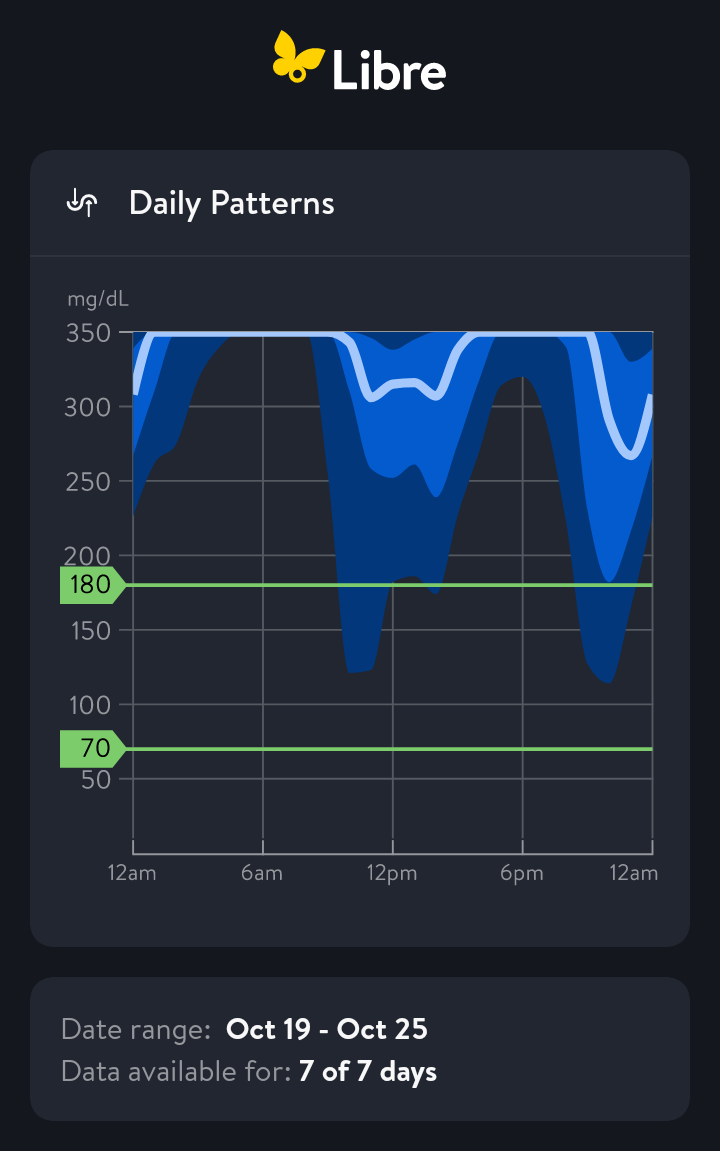This screenshot has height=1151, width=720.
Task: Click the rightmost 12am axis label
Action: point(634,874)
